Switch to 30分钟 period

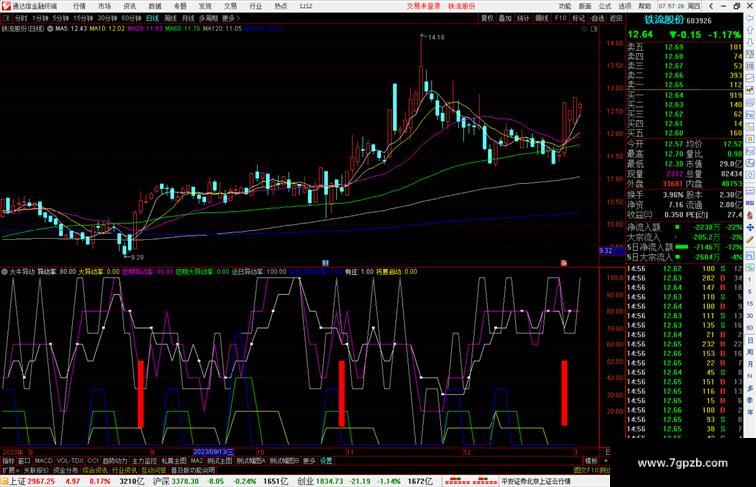[107, 18]
